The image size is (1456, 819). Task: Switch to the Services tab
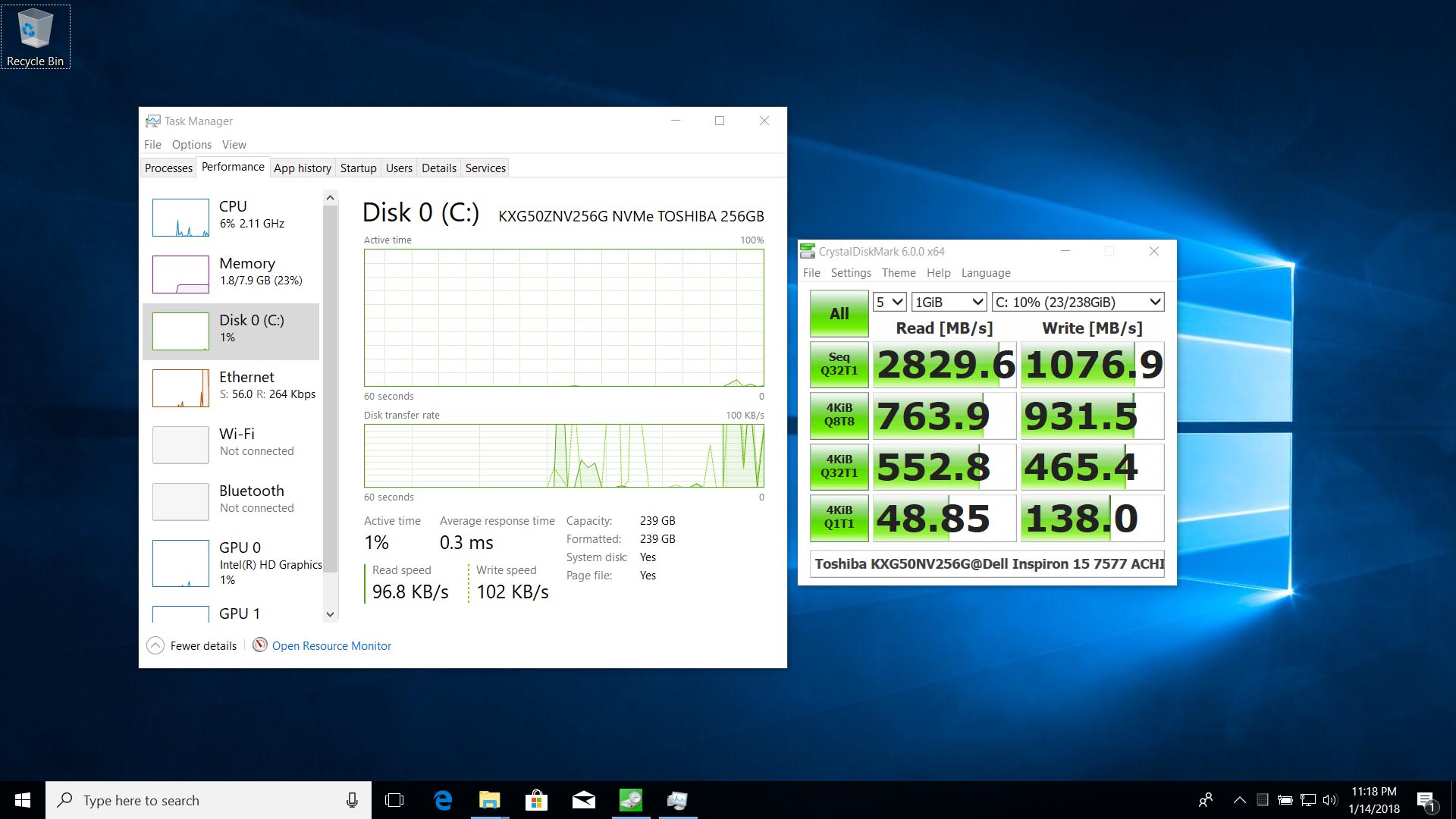485,168
